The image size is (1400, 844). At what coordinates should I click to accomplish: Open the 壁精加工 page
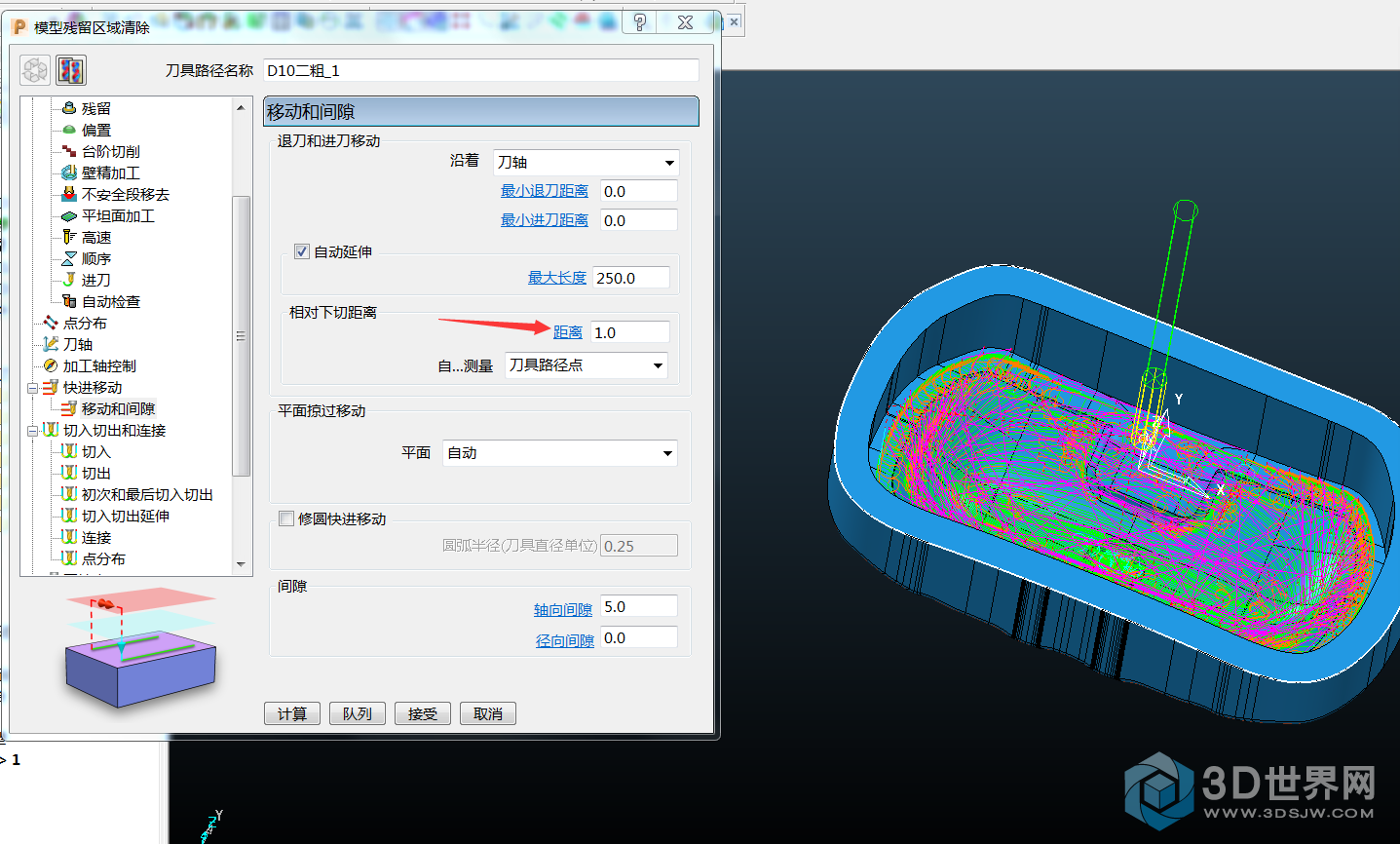pyautogui.click(x=110, y=173)
